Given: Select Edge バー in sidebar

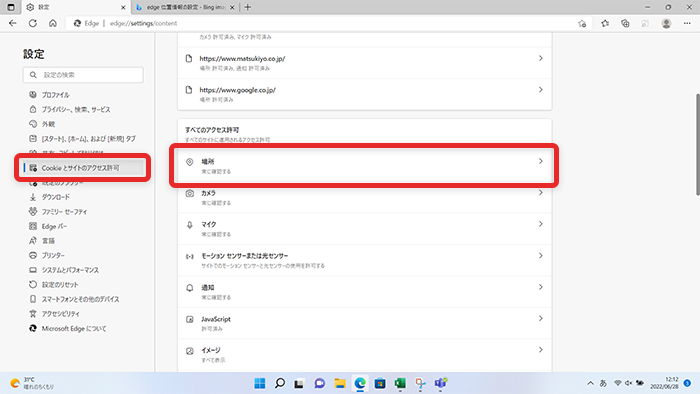Looking at the screenshot, I should (x=54, y=226).
